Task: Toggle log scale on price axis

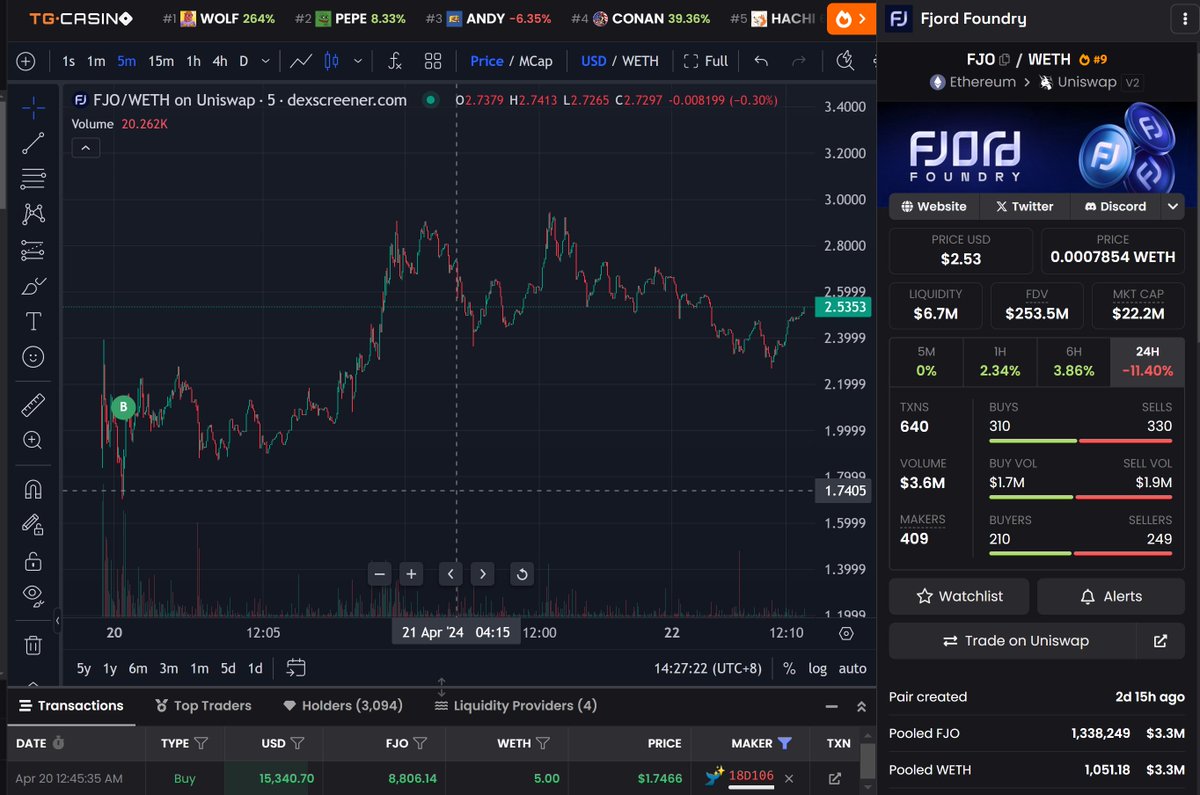Action: tap(817, 668)
